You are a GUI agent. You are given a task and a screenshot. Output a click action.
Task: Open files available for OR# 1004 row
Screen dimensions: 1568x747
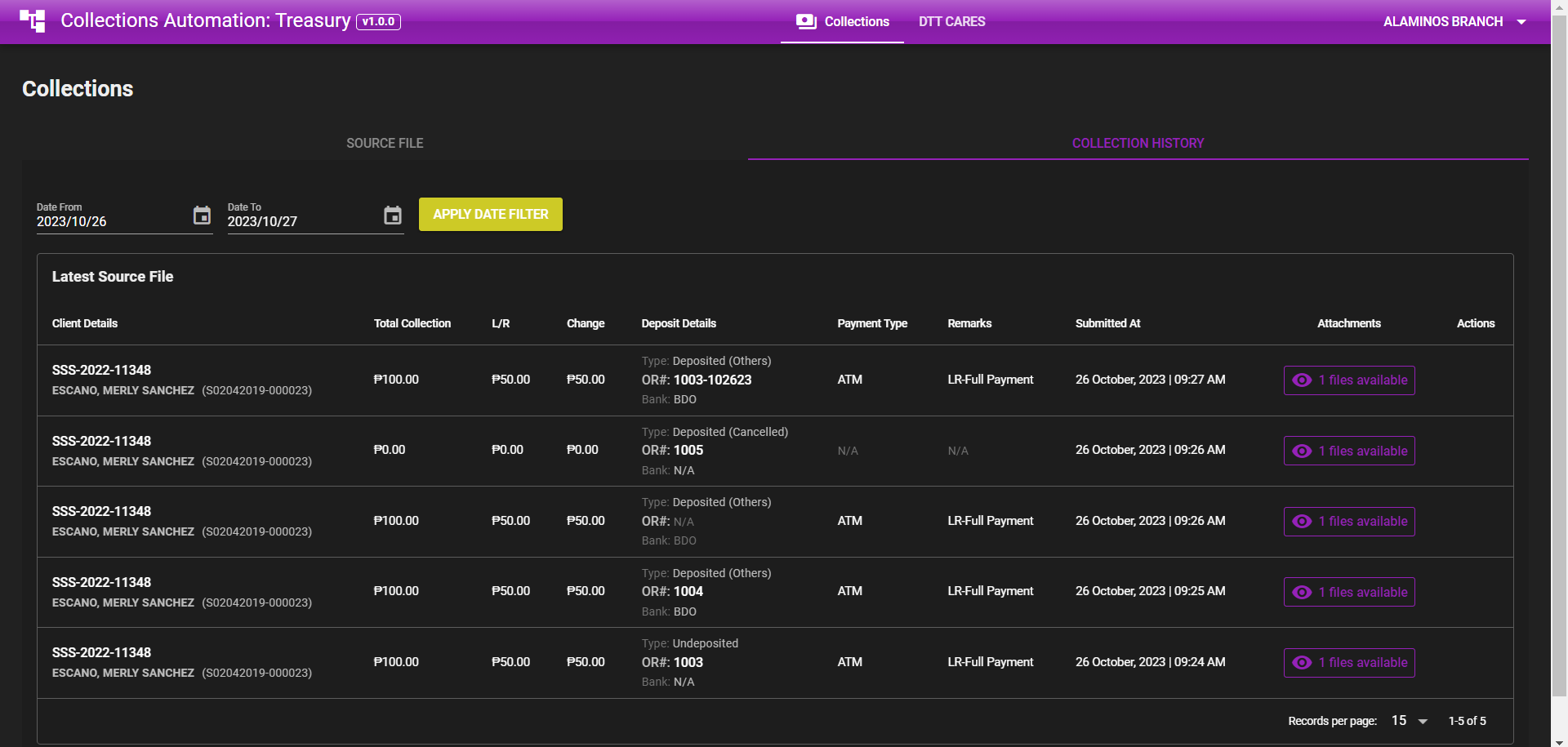(x=1349, y=593)
